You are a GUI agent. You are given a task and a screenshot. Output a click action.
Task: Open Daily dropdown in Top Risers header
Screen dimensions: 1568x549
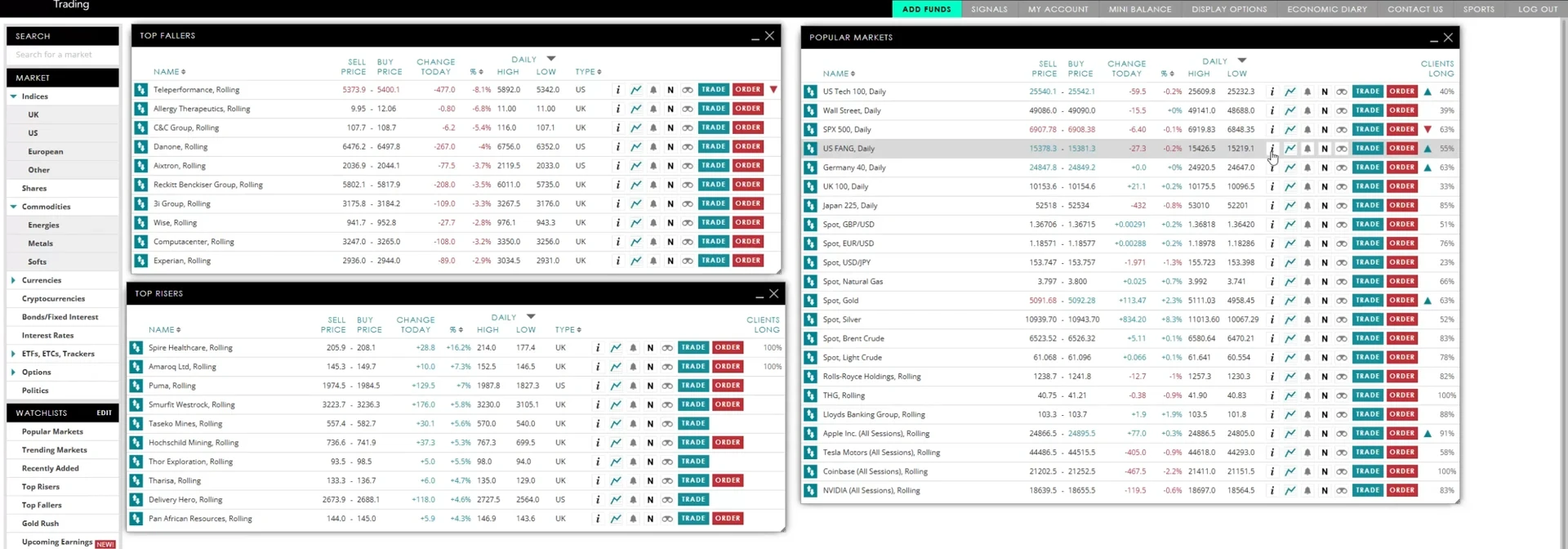click(531, 316)
